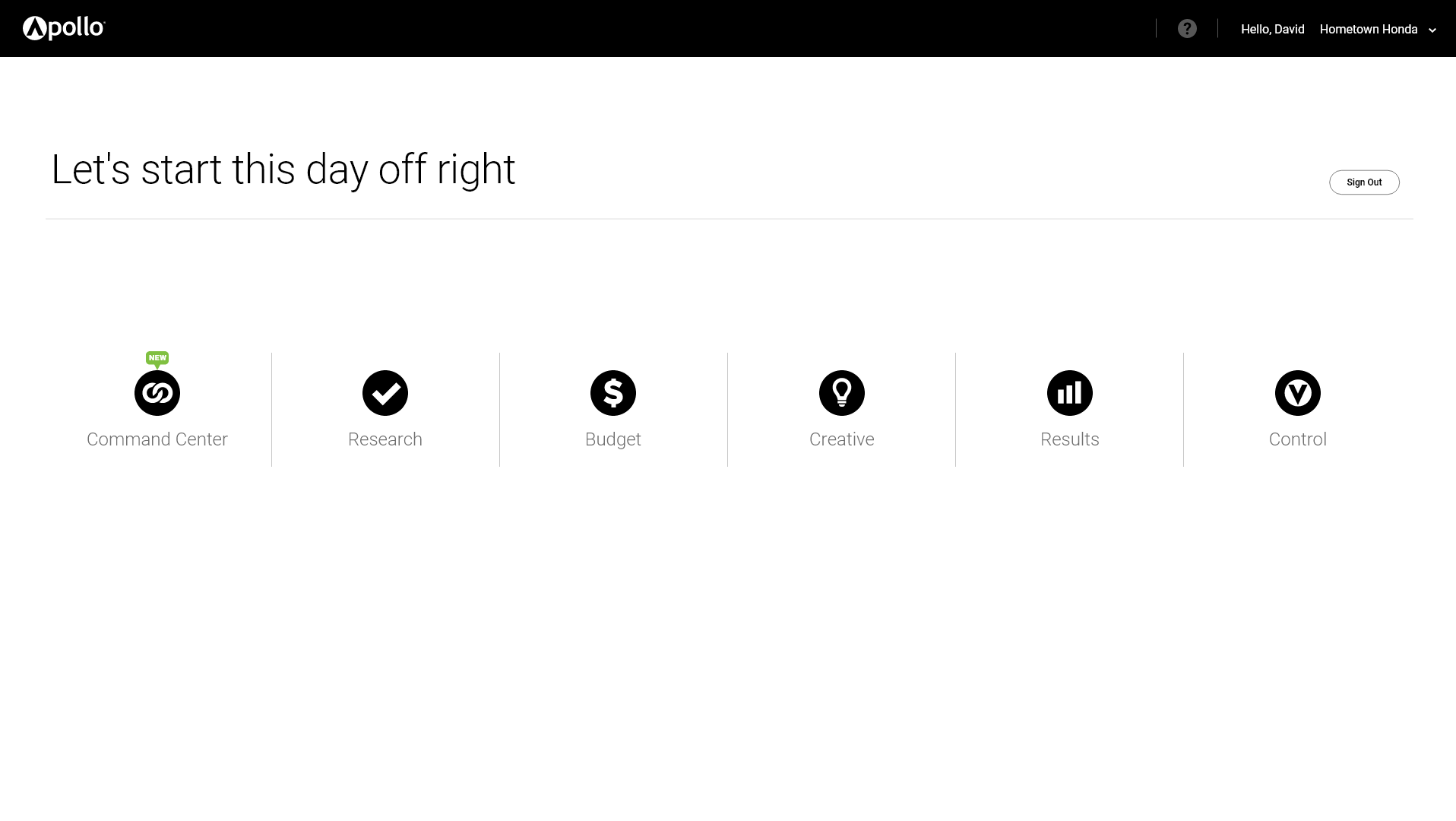The image size is (1456, 821).
Task: Go to the Research section label
Action: click(x=385, y=439)
